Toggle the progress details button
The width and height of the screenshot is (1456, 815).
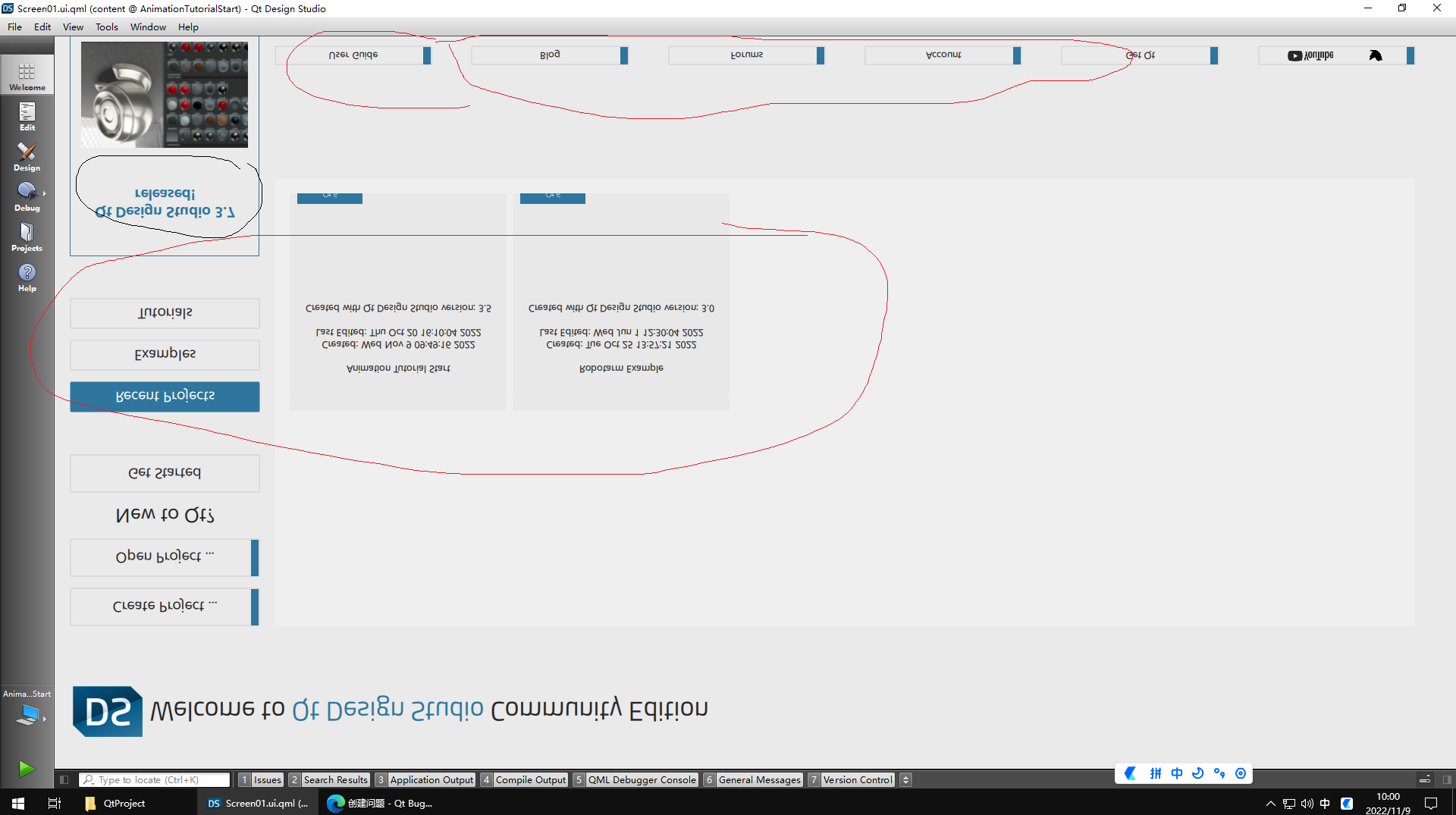click(1425, 779)
